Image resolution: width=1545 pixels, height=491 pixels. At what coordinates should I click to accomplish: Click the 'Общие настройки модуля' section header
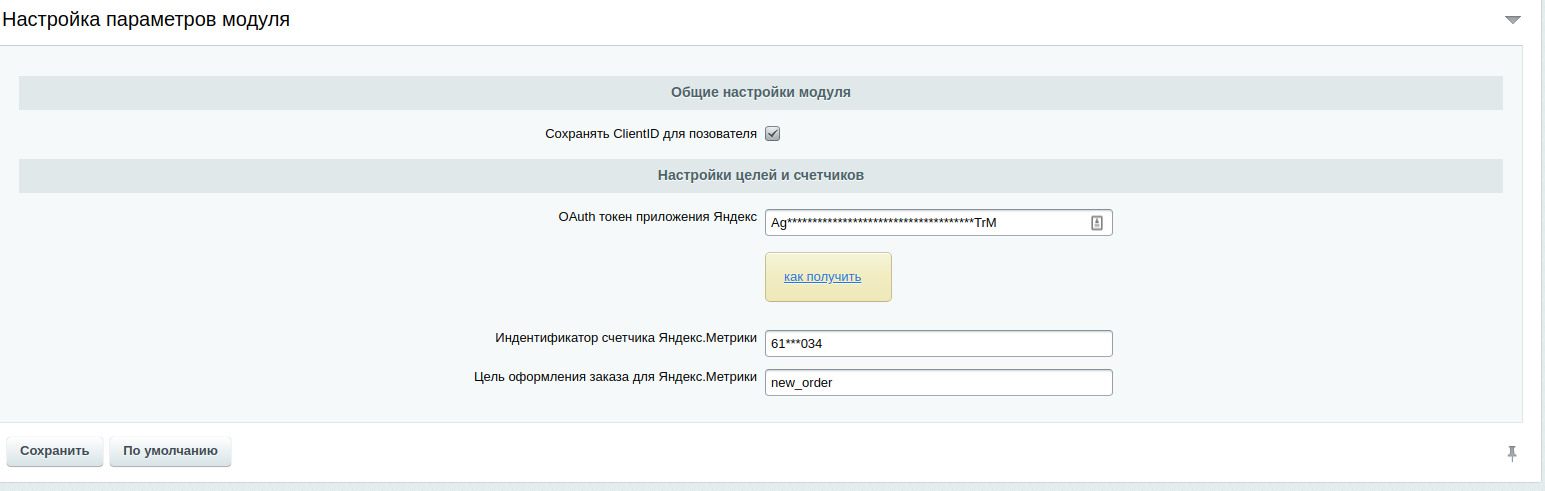(760, 92)
